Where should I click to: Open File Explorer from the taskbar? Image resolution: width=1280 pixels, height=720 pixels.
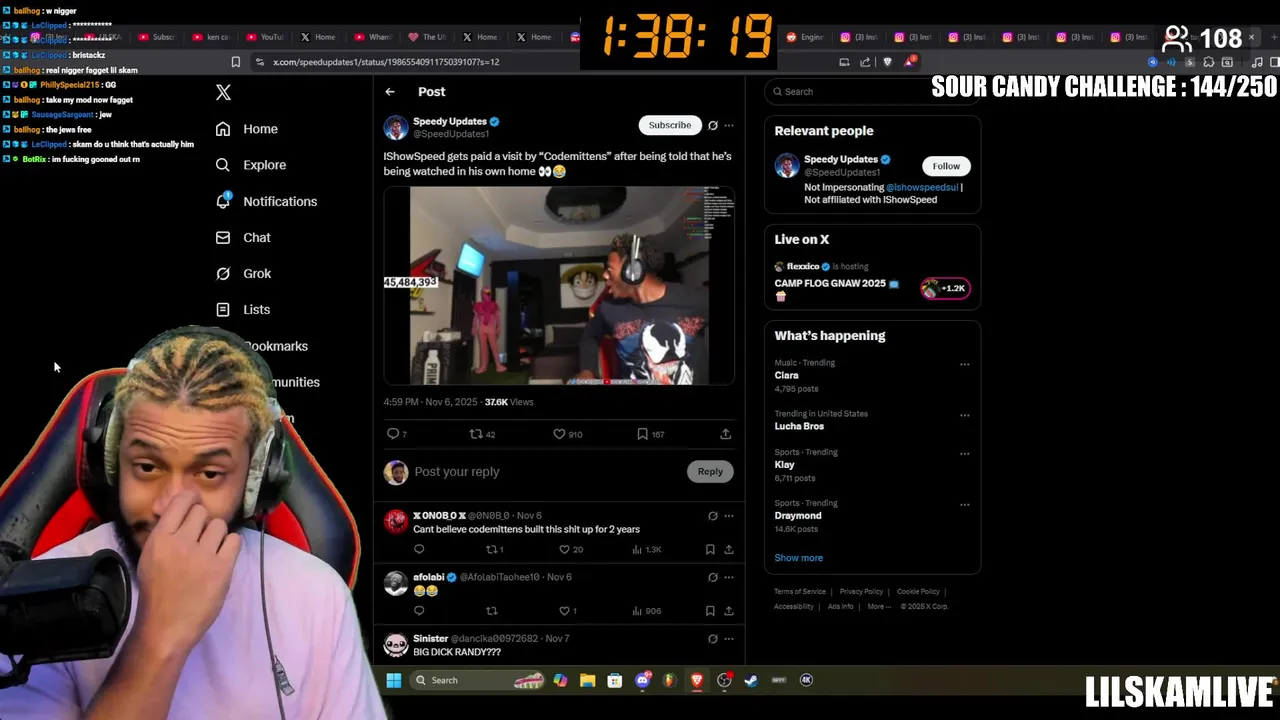(x=588, y=680)
